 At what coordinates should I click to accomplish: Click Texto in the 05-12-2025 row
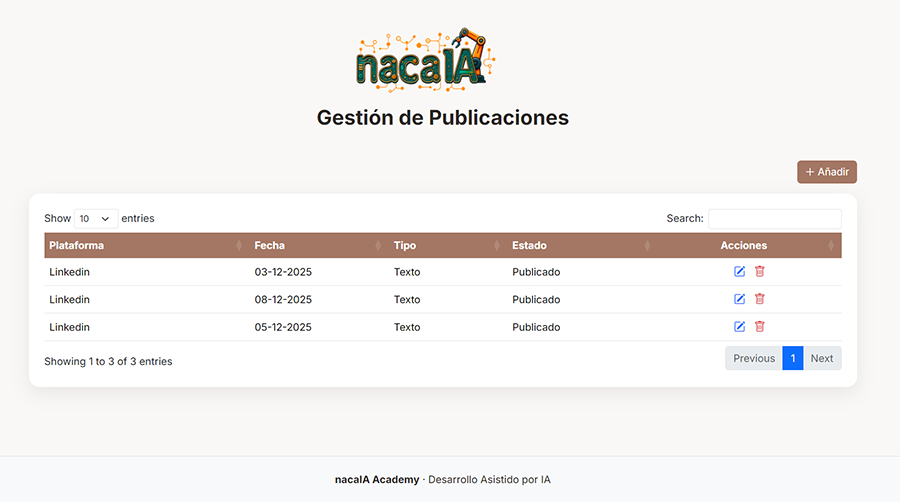407,327
